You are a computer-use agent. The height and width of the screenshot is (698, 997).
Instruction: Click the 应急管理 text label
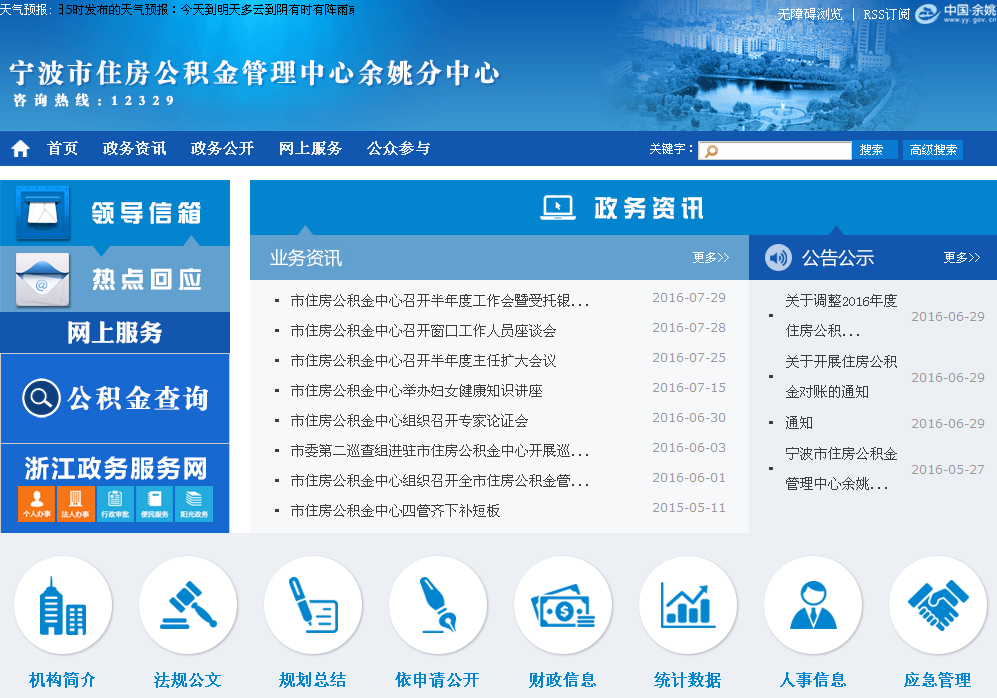pos(938,680)
